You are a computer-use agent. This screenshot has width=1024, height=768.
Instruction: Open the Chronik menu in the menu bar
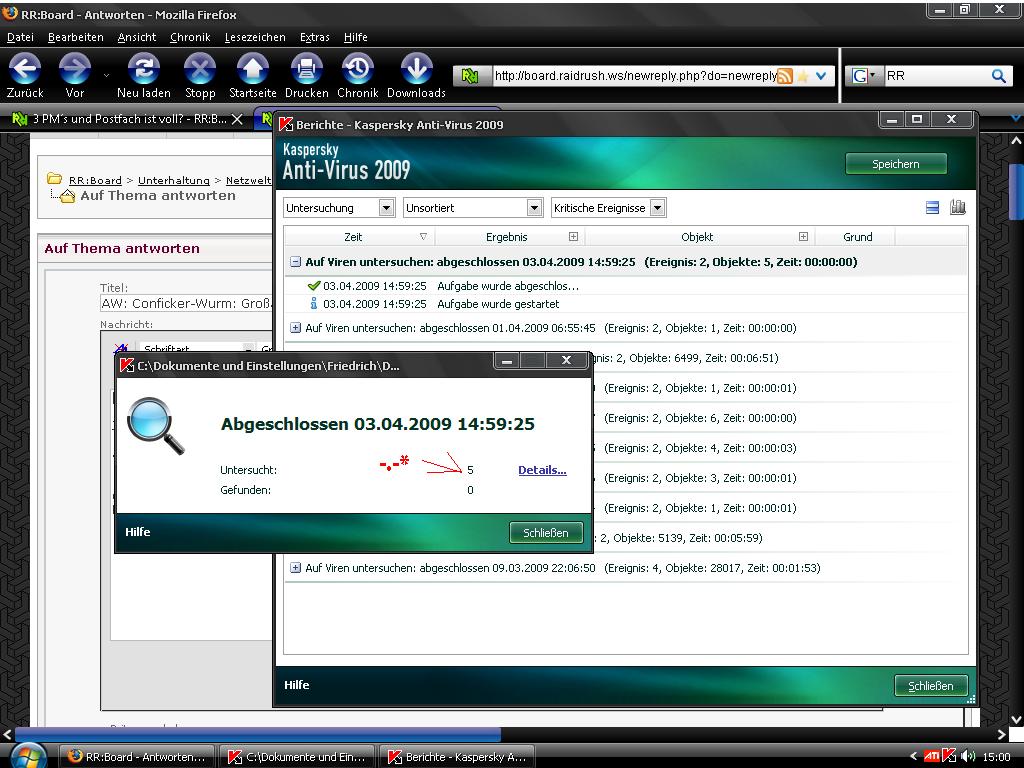coord(190,37)
